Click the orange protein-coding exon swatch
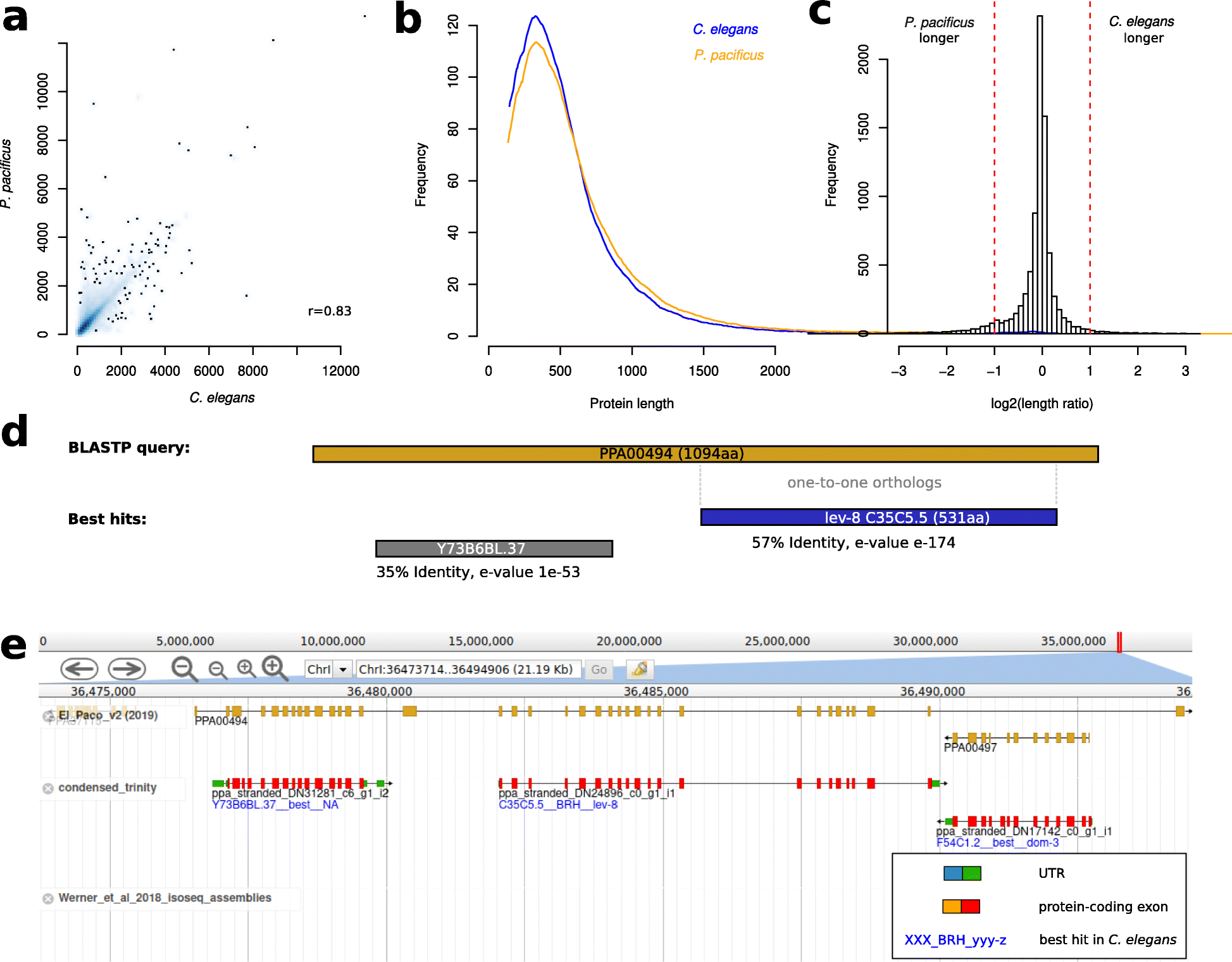 pyautogui.click(x=952, y=906)
